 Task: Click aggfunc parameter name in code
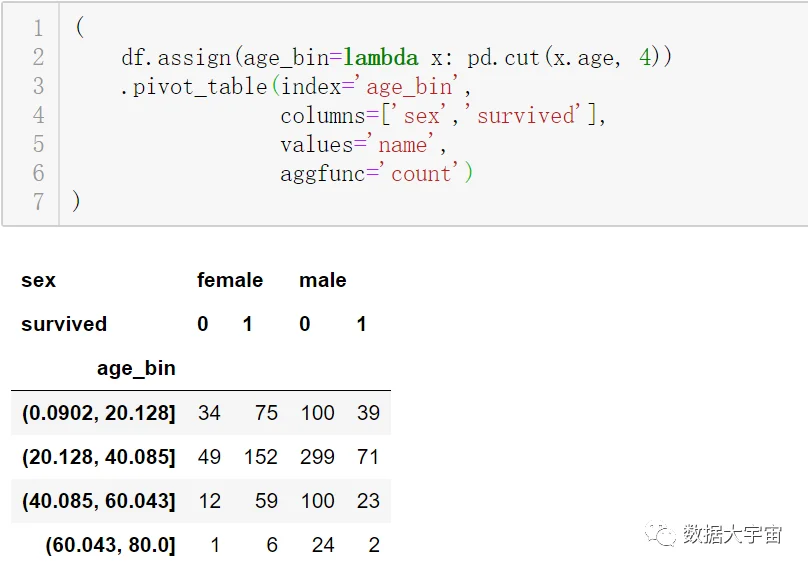pyautogui.click(x=323, y=174)
